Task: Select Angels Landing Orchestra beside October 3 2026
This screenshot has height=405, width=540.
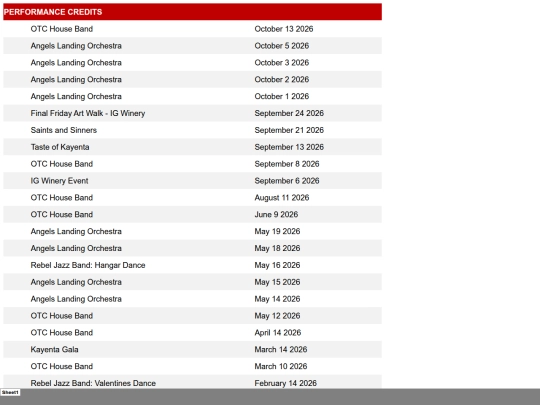Action: tap(76, 63)
